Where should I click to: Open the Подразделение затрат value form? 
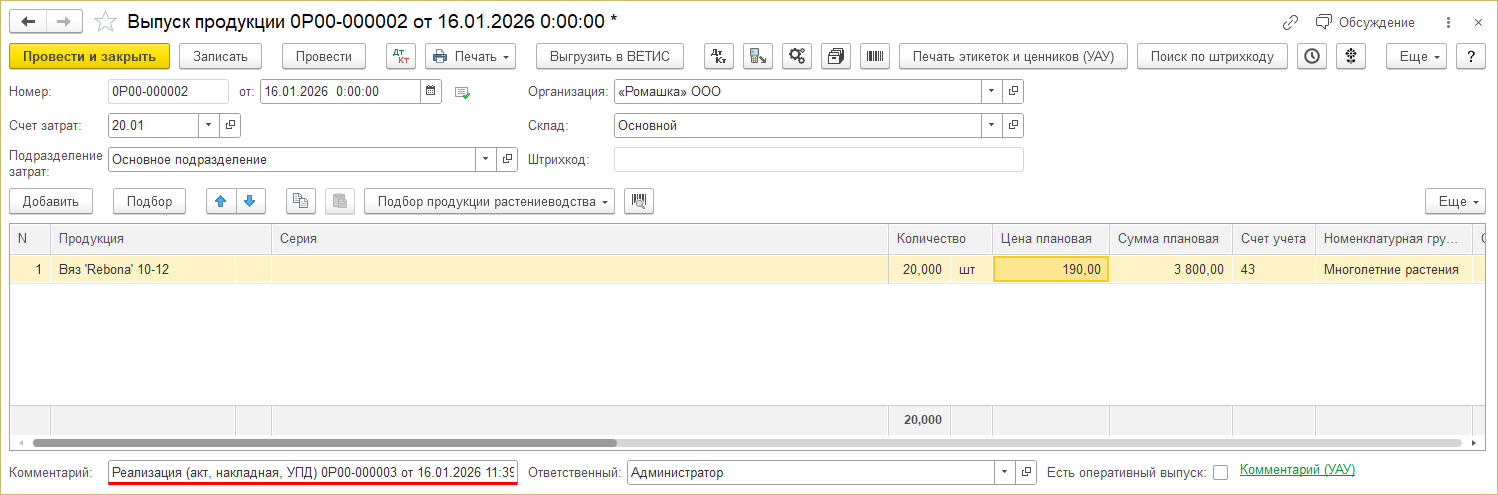[x=507, y=160]
